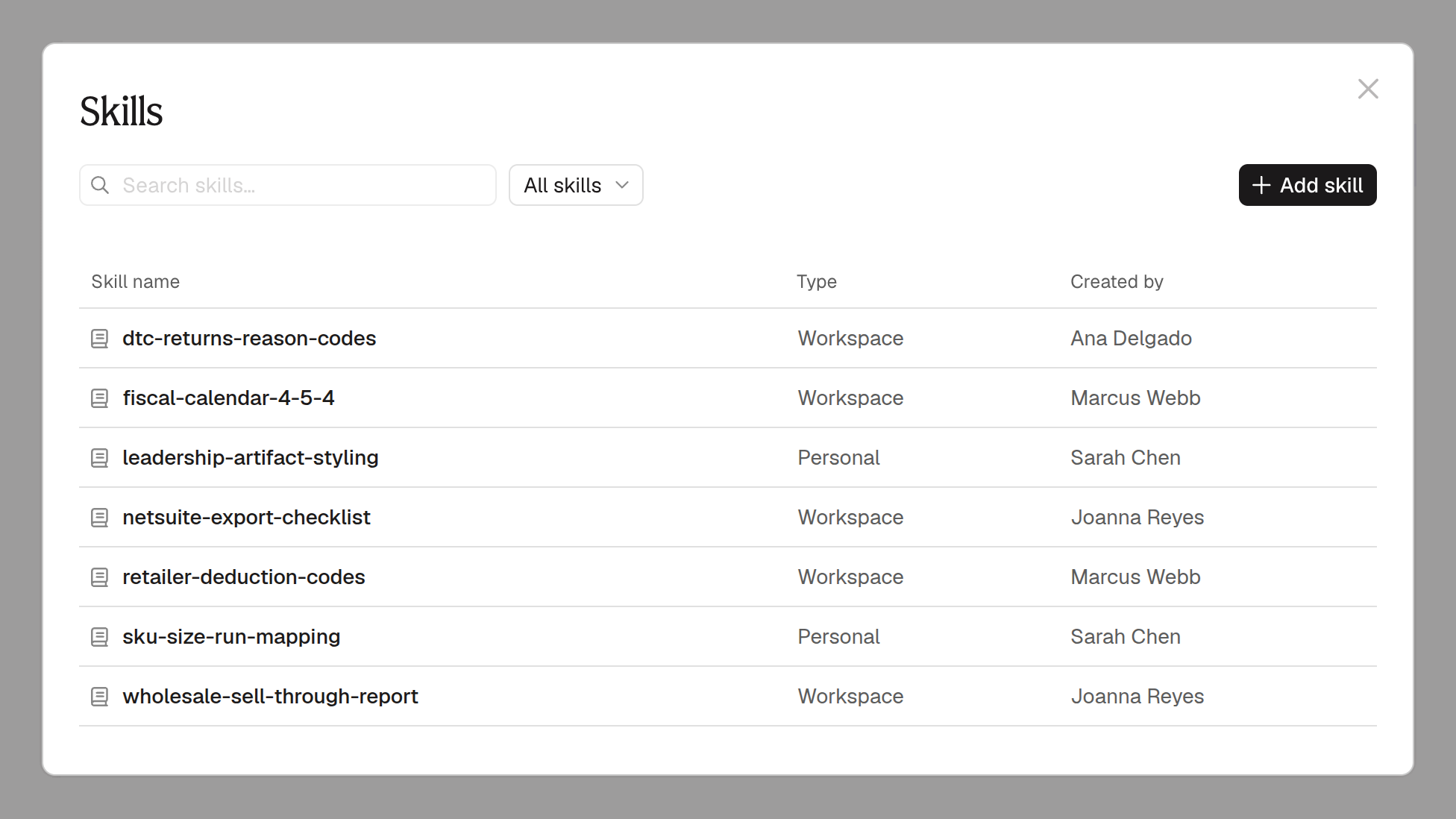
Task: Close the Skills dialog with the X
Action: tap(1368, 89)
